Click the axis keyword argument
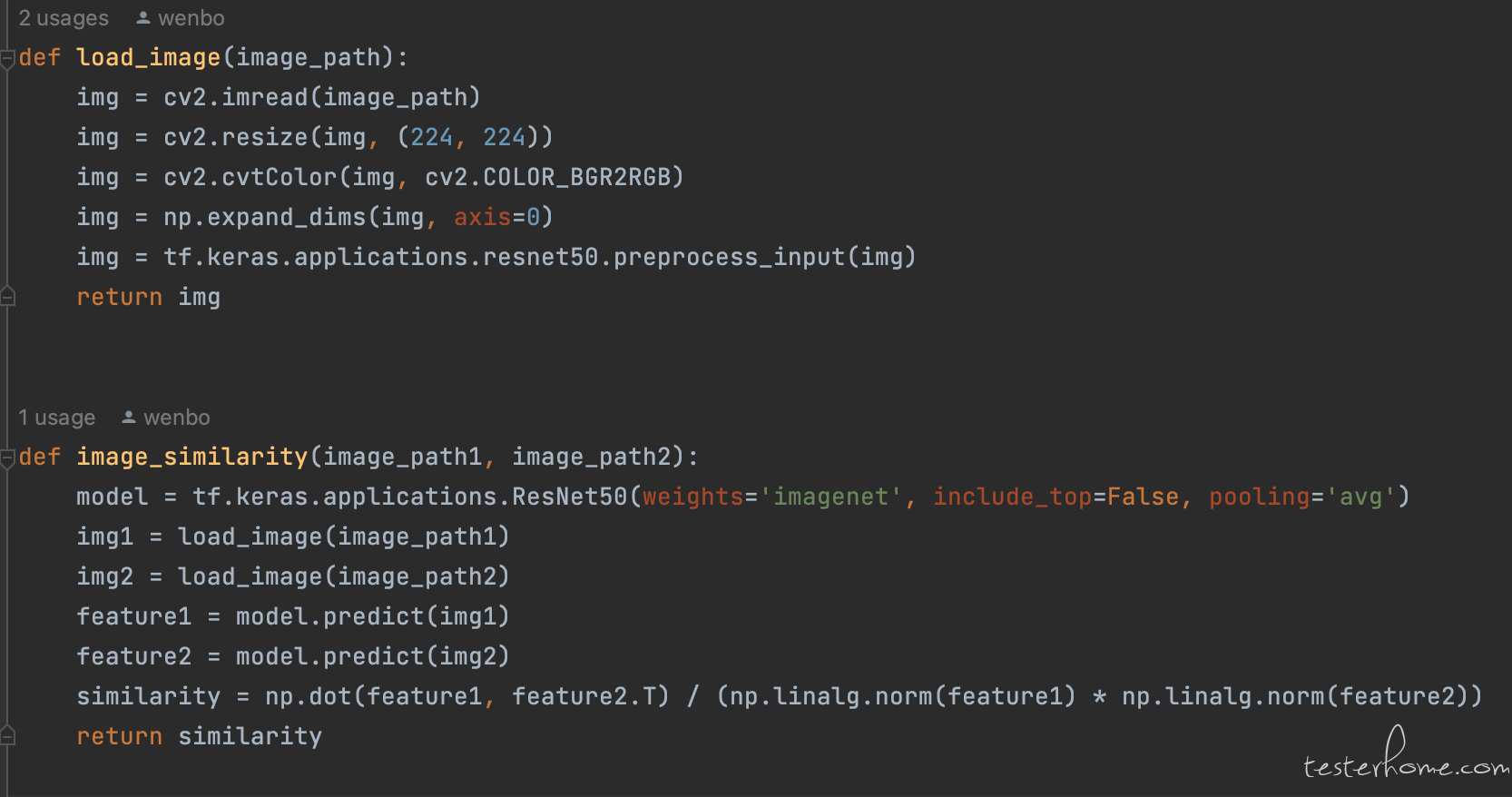 point(483,217)
